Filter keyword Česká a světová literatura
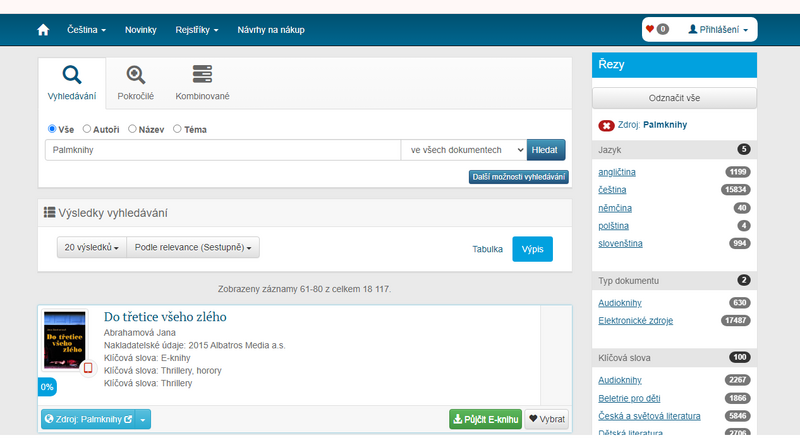 click(649, 416)
